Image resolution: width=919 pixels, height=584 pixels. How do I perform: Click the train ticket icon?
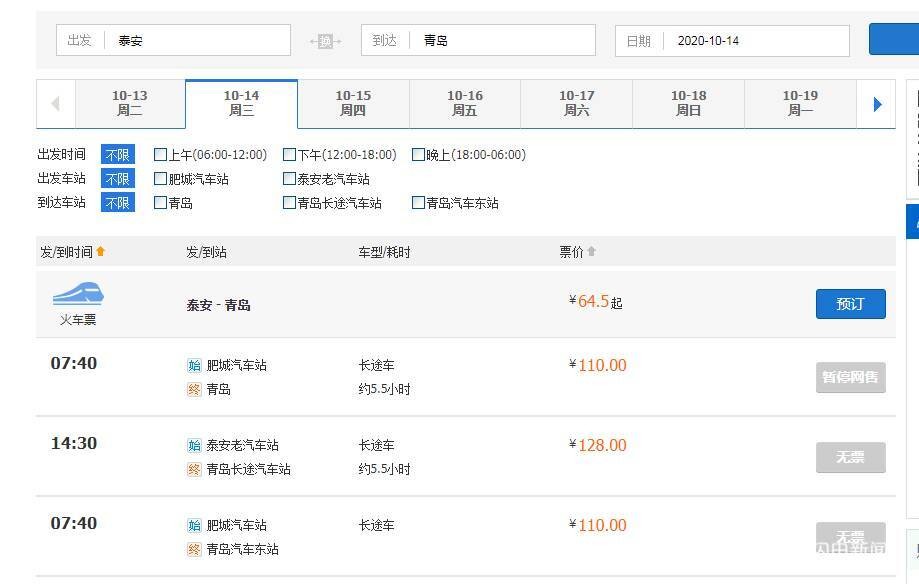[x=78, y=294]
